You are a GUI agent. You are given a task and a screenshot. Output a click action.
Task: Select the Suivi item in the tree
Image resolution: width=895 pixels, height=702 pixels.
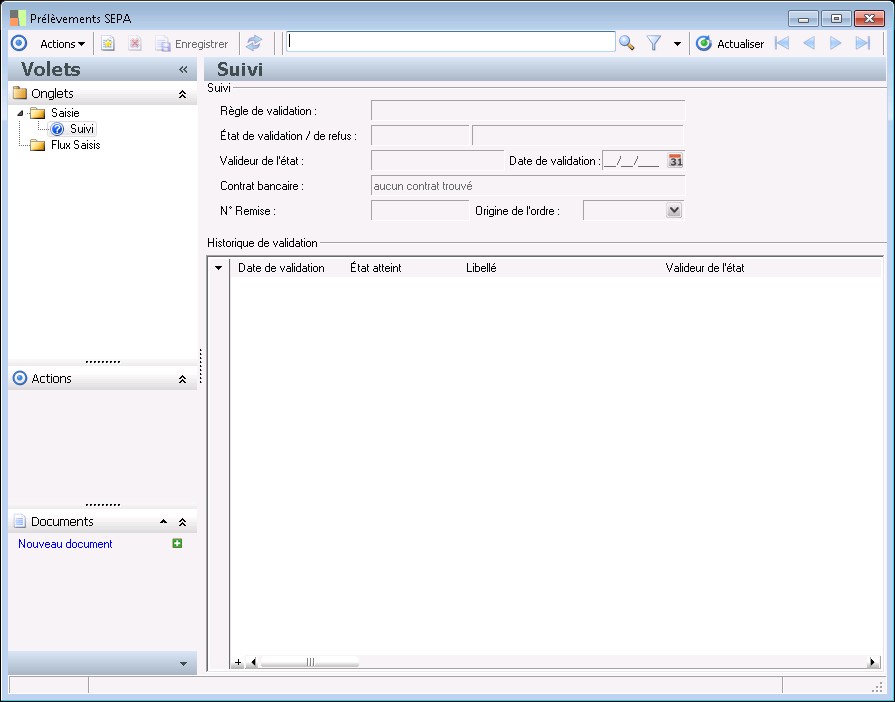tap(82, 129)
